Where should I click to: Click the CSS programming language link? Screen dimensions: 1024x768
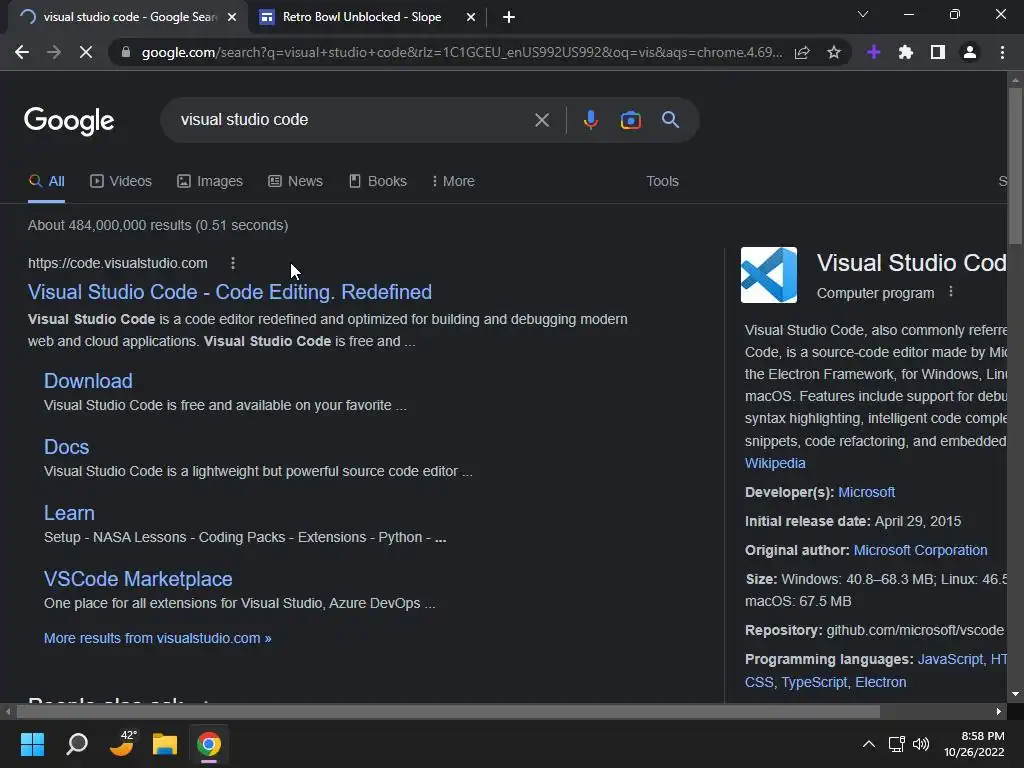pyautogui.click(x=759, y=682)
